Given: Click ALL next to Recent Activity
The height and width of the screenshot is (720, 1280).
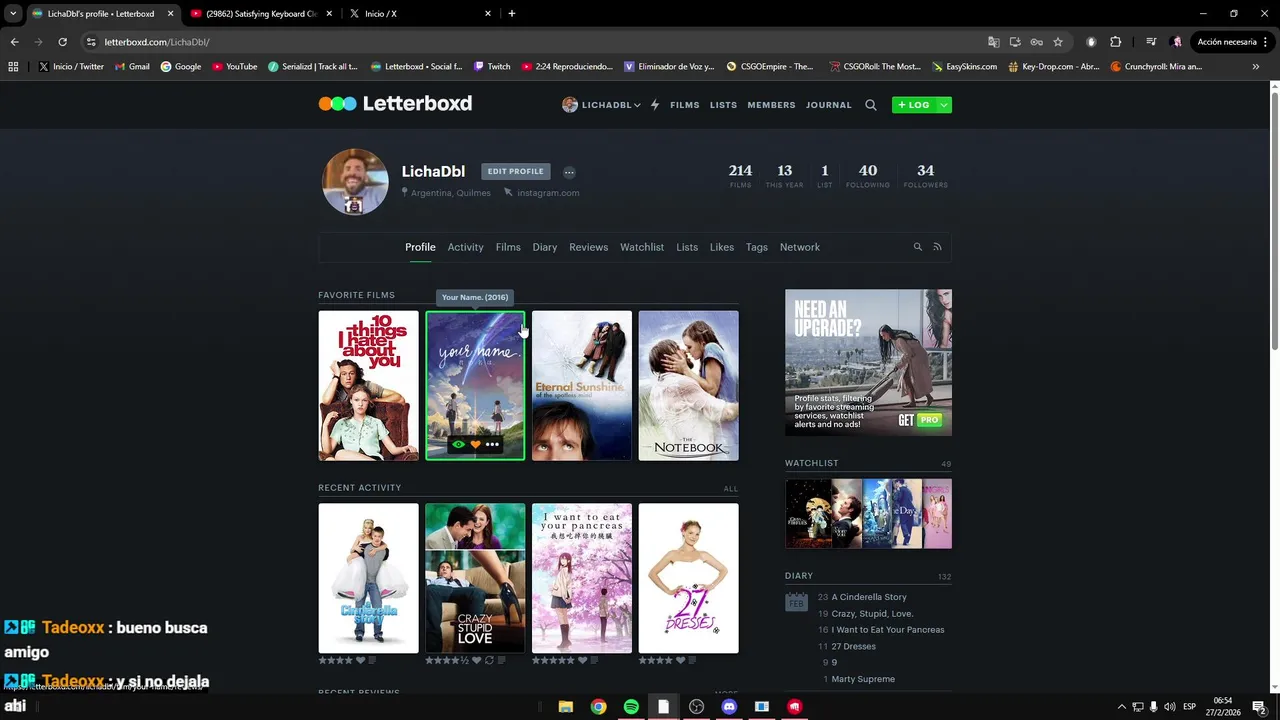Looking at the screenshot, I should click(731, 489).
